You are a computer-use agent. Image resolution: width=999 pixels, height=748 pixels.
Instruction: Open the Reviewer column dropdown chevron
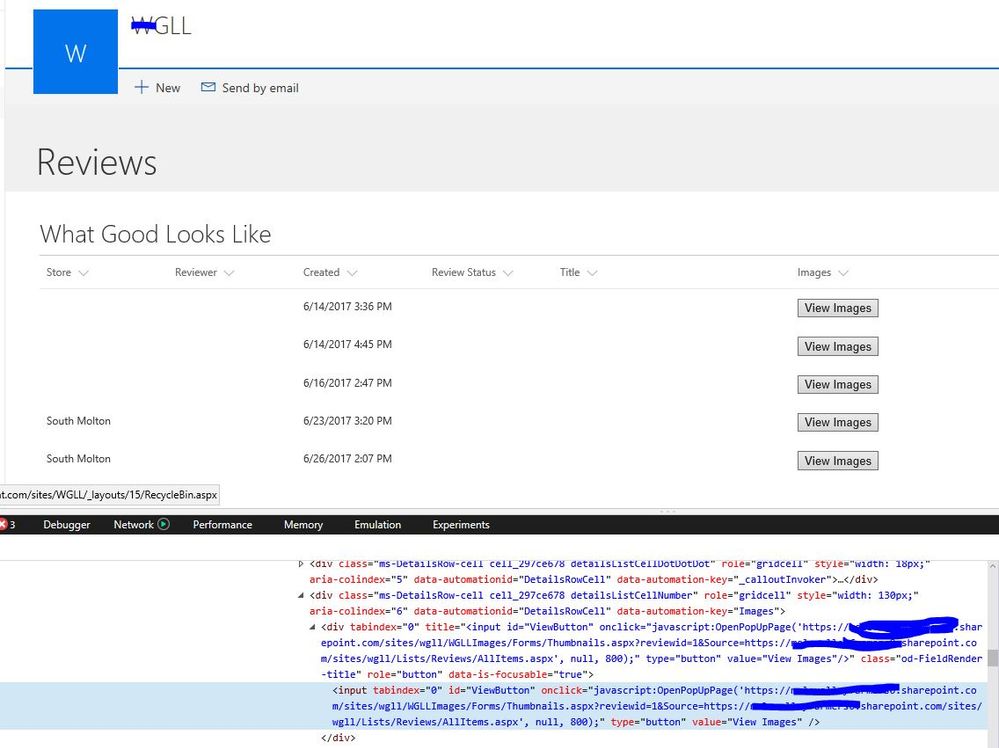click(x=229, y=273)
